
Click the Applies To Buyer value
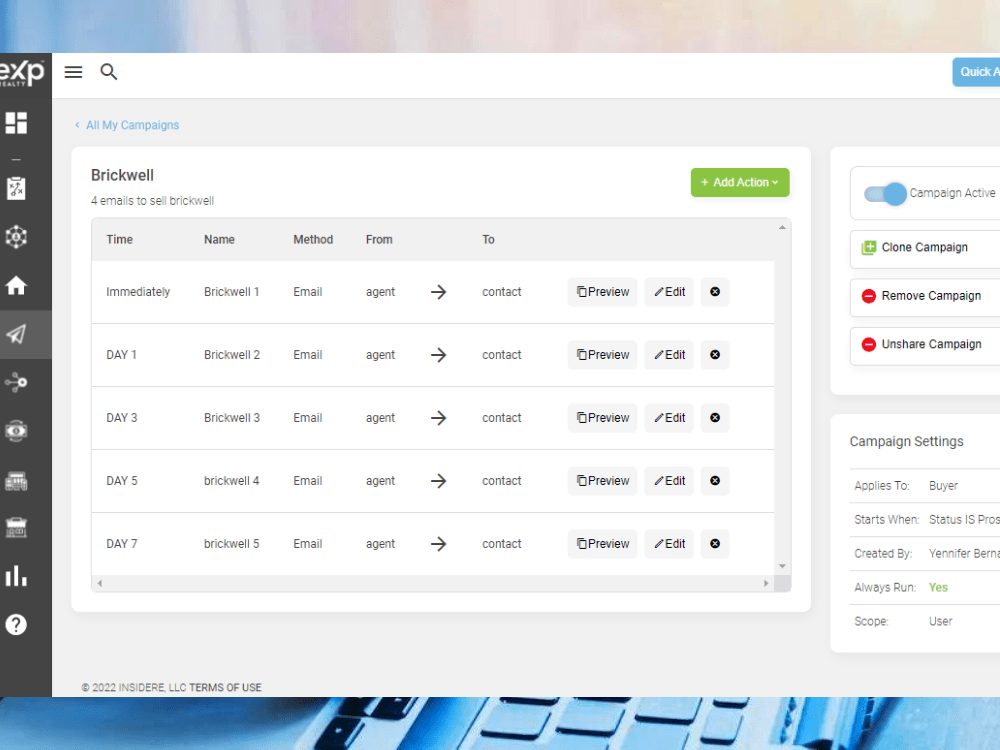tap(943, 486)
